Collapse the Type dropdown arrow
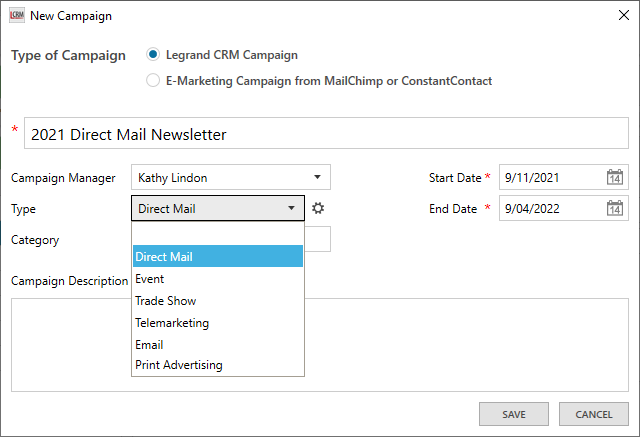Viewport: 640px width, 437px height. click(291, 208)
